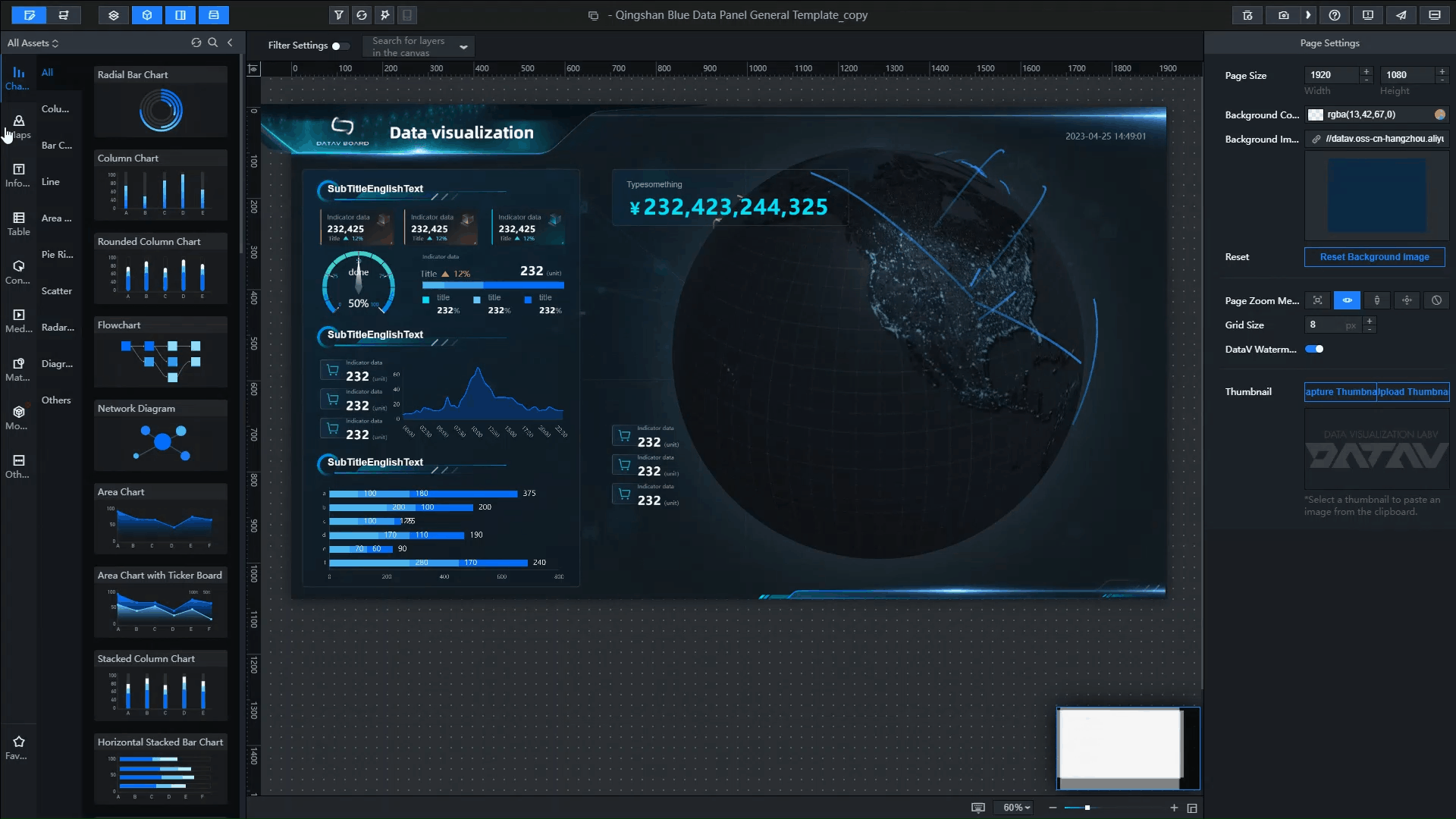
Task: Open the All Assets selector dropdown
Action: coord(33,43)
